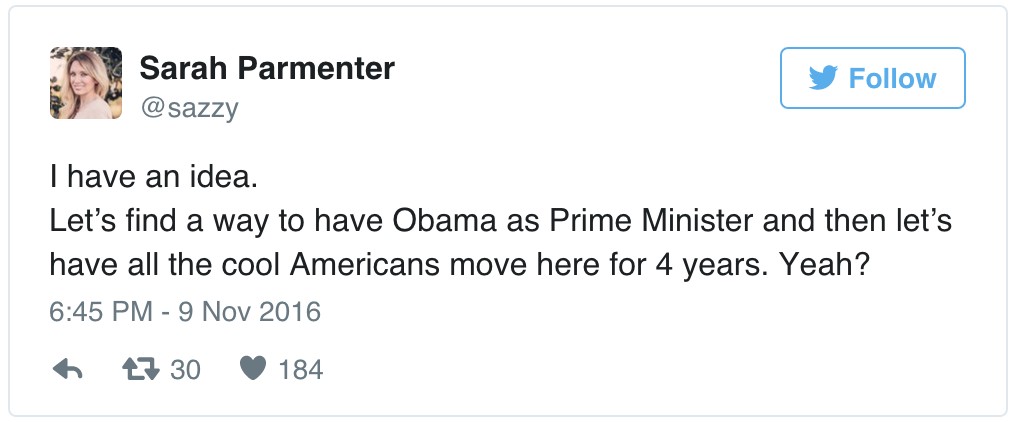Screen dimensions: 1012x422
Task: View the 30 retweets count
Action: pos(185,370)
